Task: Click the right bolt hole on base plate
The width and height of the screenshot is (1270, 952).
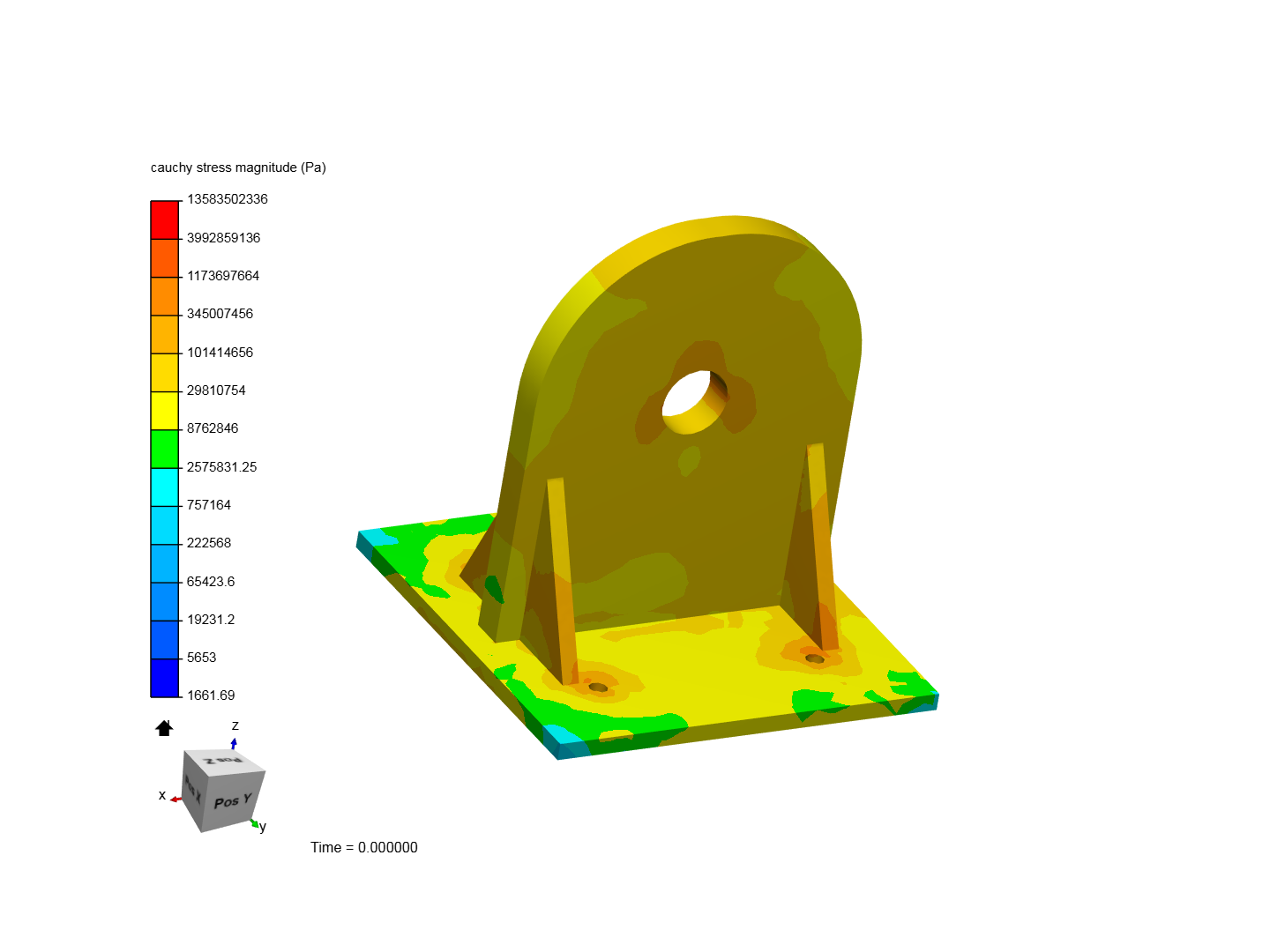Action: 815,658
